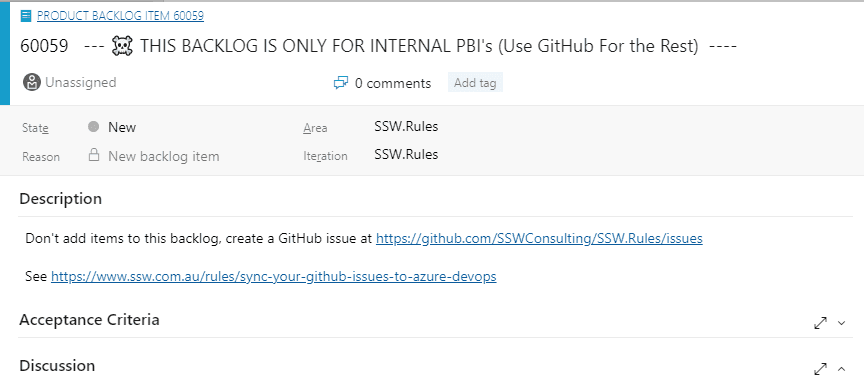Maximize the Acceptance Criteria section

click(x=820, y=323)
